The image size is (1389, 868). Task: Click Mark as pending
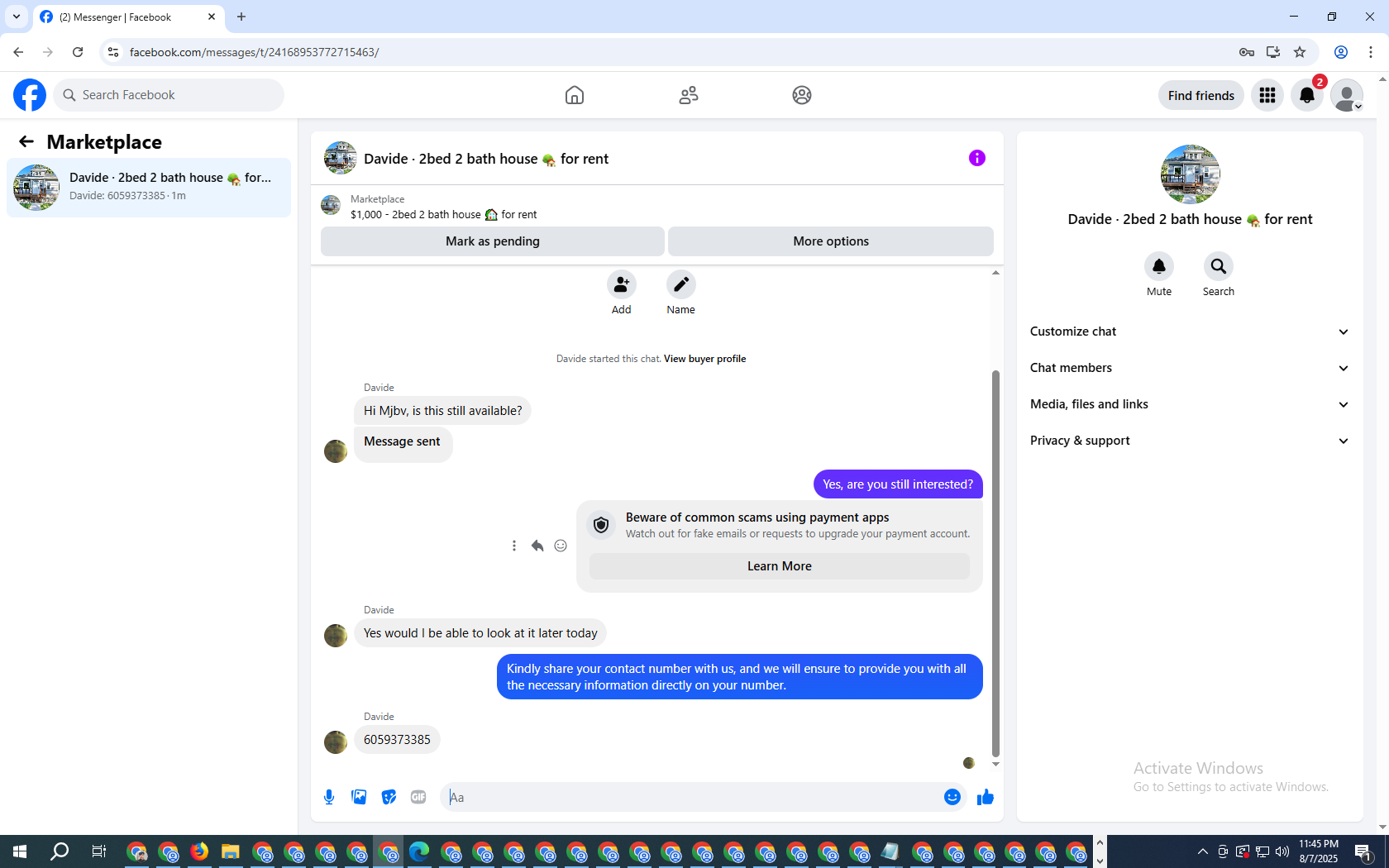(493, 241)
